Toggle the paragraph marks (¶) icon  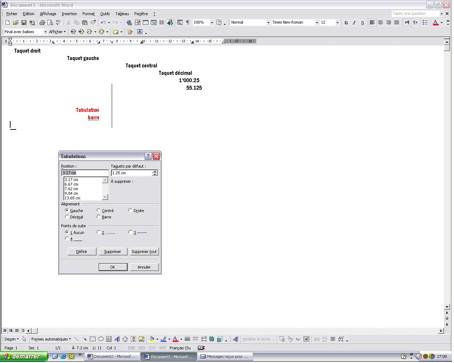pyautogui.click(x=188, y=22)
